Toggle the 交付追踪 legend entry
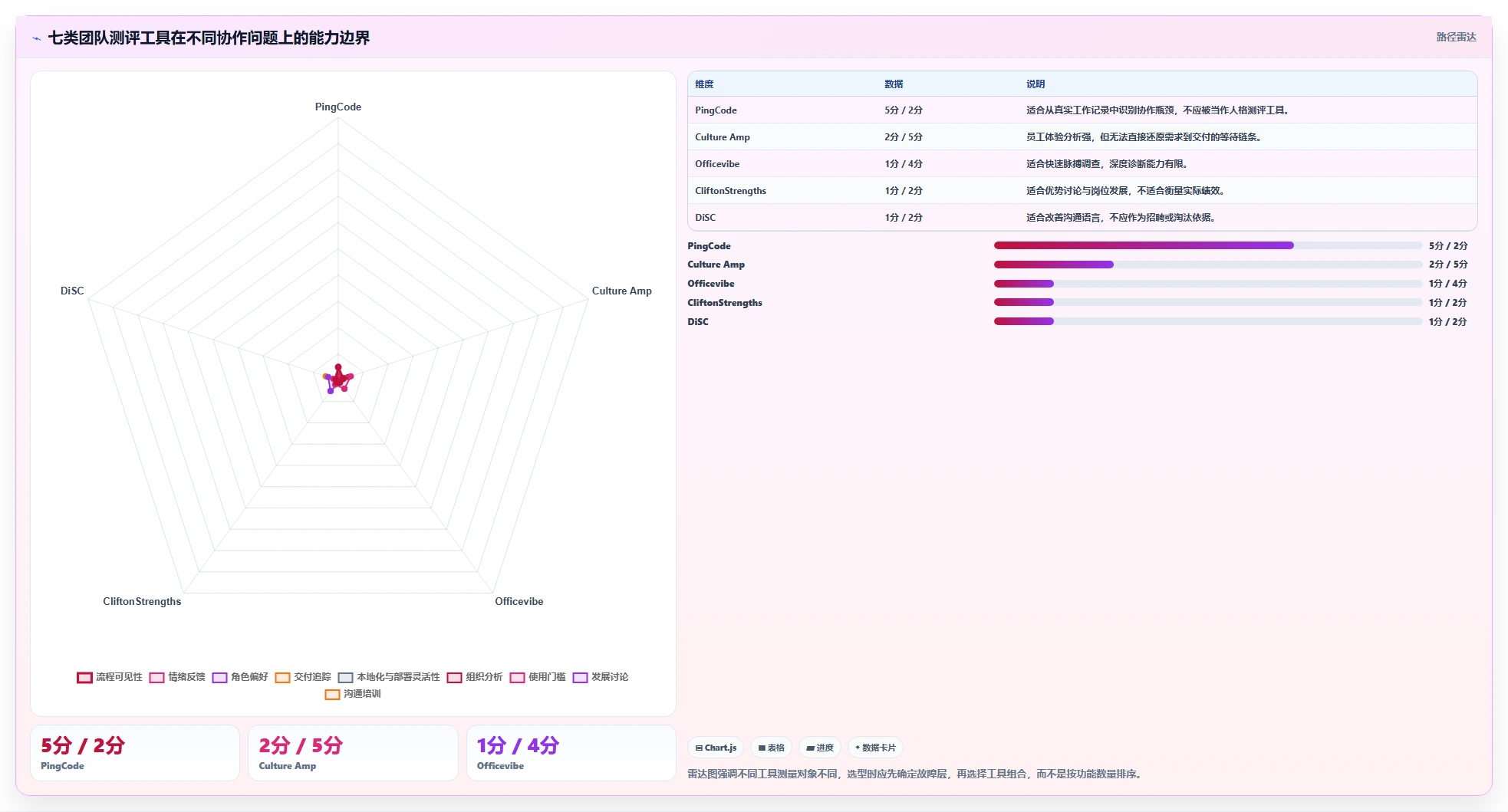Screen dimensions: 1508x812 (x=303, y=677)
